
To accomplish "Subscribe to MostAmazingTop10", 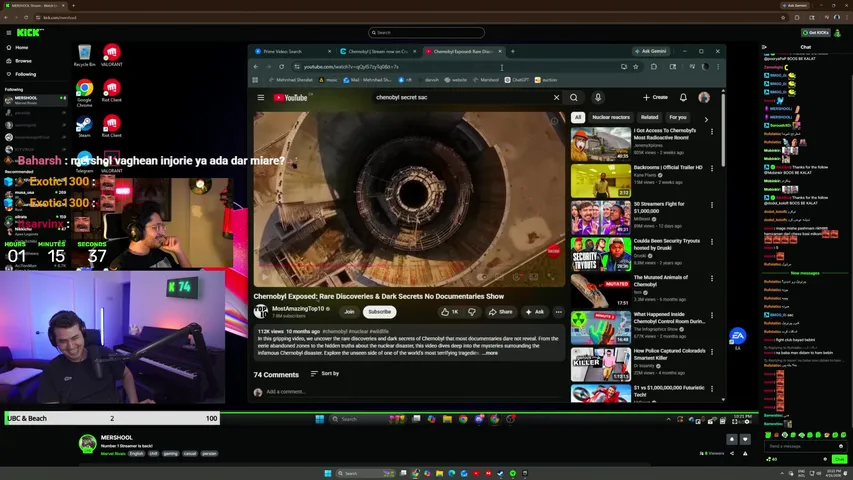I will coord(379,312).
